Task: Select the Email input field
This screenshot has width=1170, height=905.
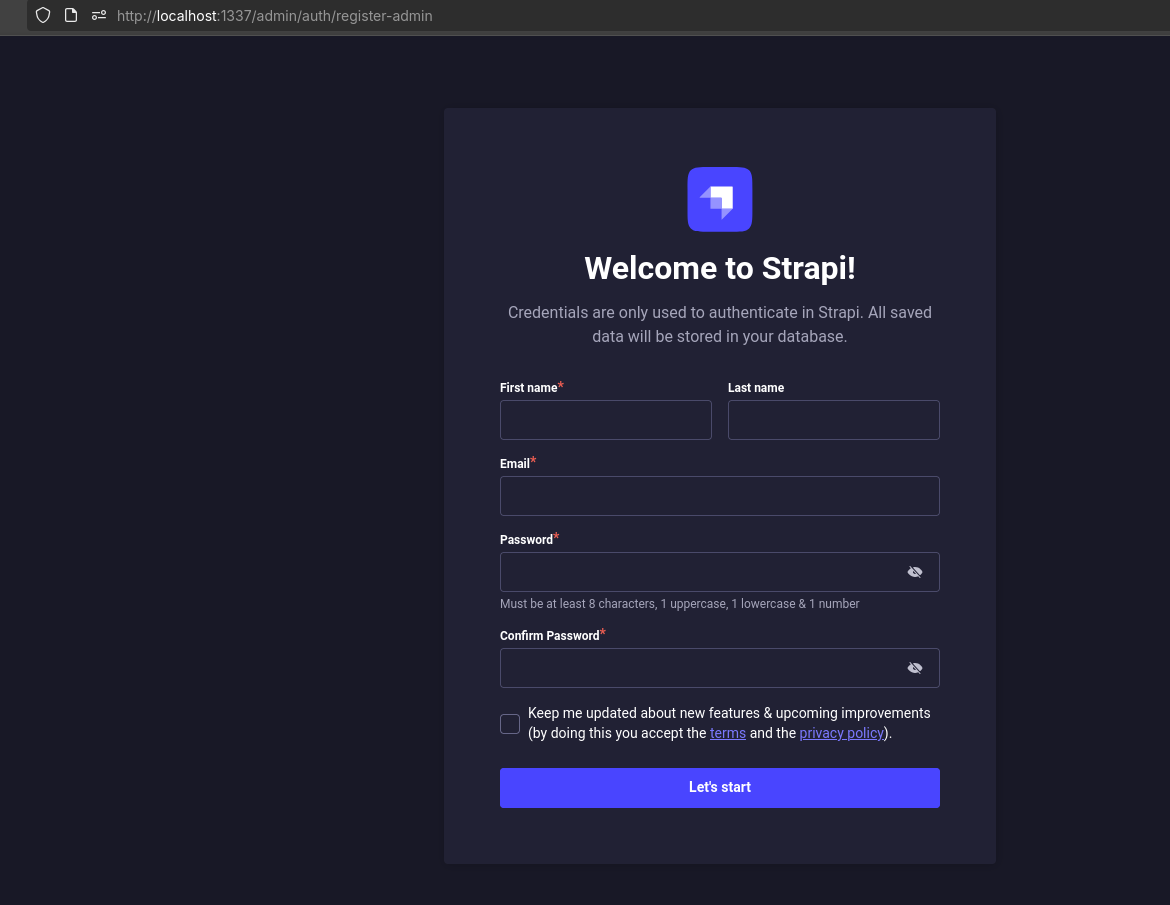Action: [719, 495]
